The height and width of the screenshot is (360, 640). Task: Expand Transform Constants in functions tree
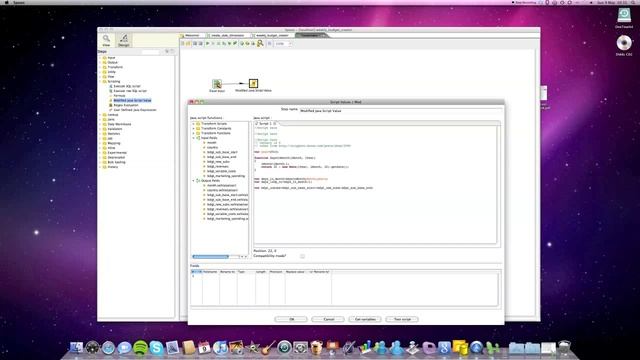point(193,129)
